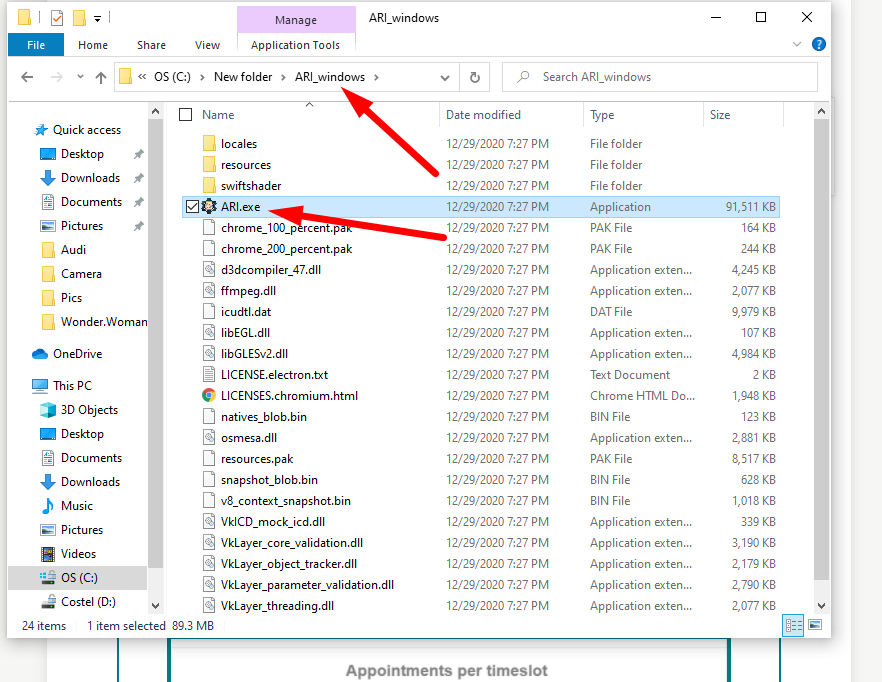Click the LICENSE.electron.txt document icon
This screenshot has width=882, height=682.
click(x=209, y=374)
